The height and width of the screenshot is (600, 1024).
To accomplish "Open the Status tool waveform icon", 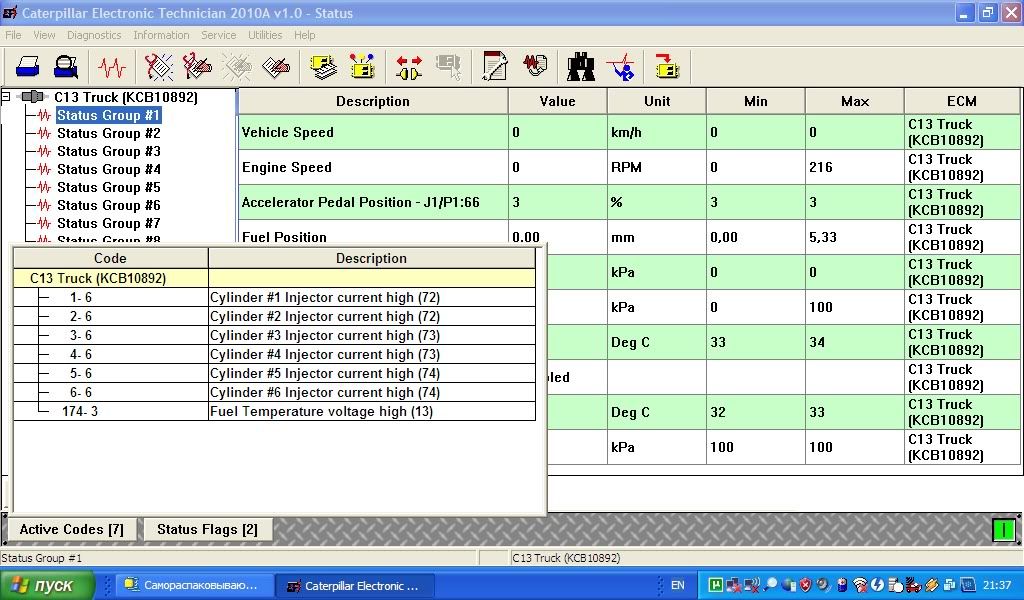I will pos(112,67).
